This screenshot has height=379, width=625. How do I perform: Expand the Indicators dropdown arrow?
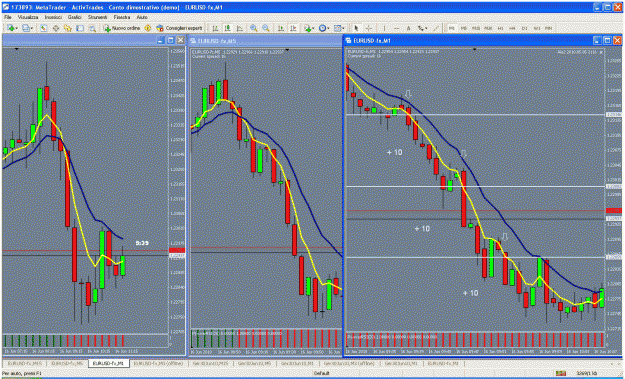point(313,28)
